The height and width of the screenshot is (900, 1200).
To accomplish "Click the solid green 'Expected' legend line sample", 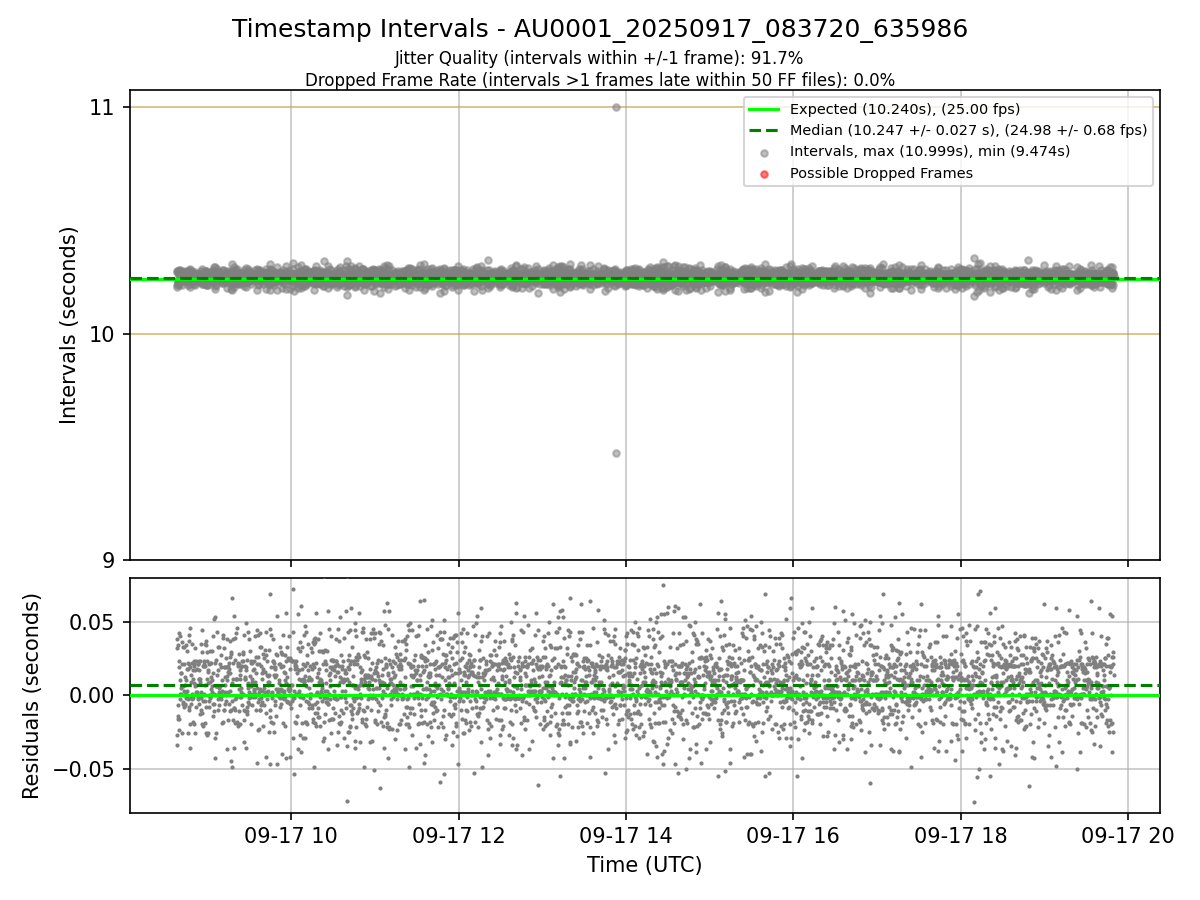I will click(x=764, y=109).
